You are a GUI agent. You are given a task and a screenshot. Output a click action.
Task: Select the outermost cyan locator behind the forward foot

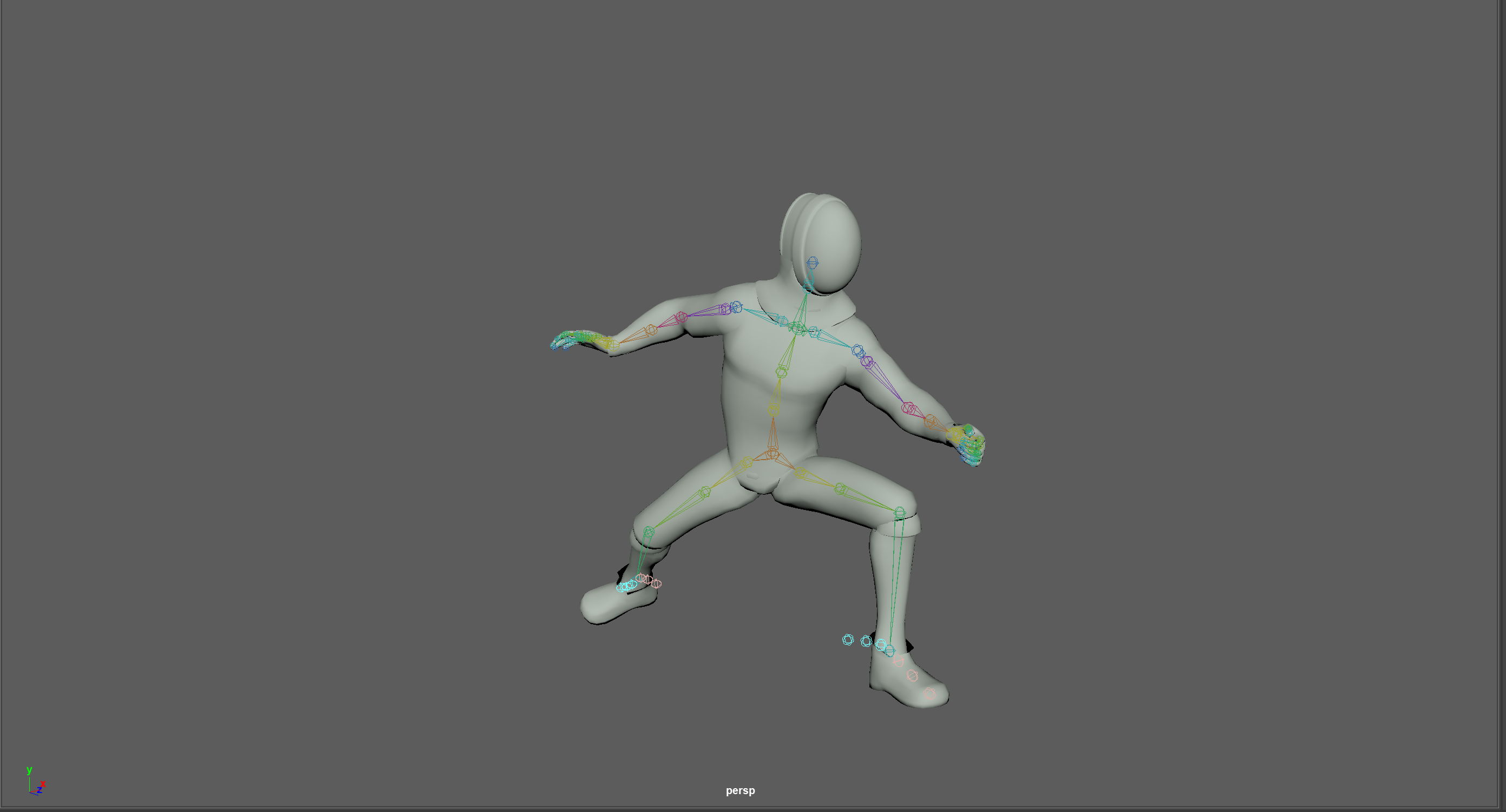[848, 639]
